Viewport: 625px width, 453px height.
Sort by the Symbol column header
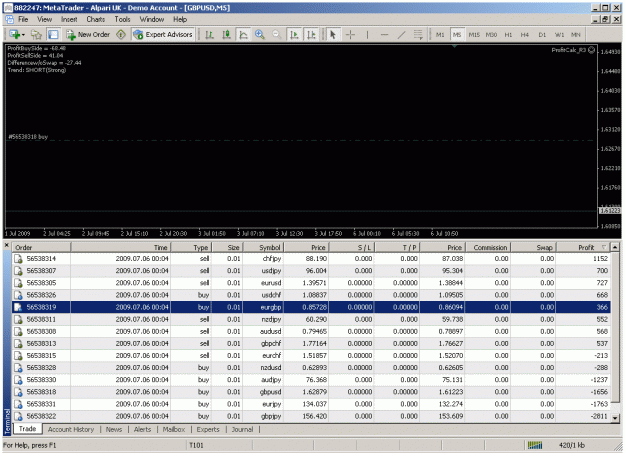point(263,247)
